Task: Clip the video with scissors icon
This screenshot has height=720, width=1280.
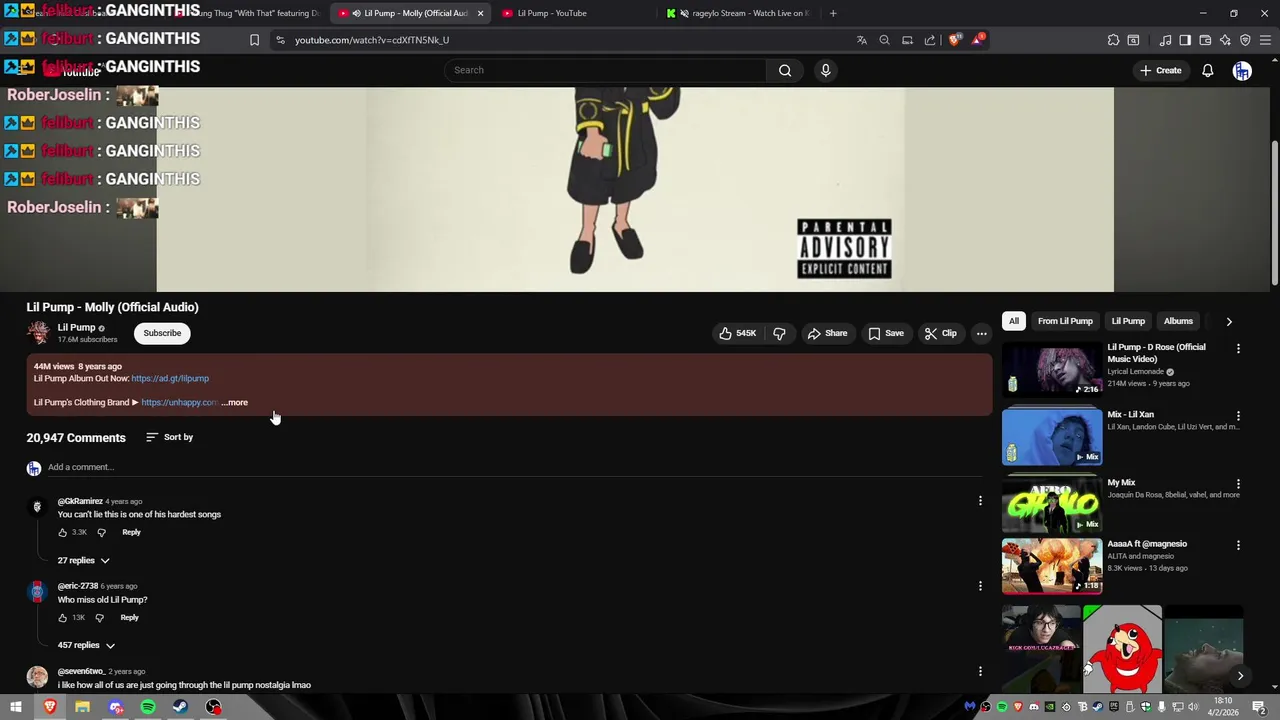Action: pos(940,333)
